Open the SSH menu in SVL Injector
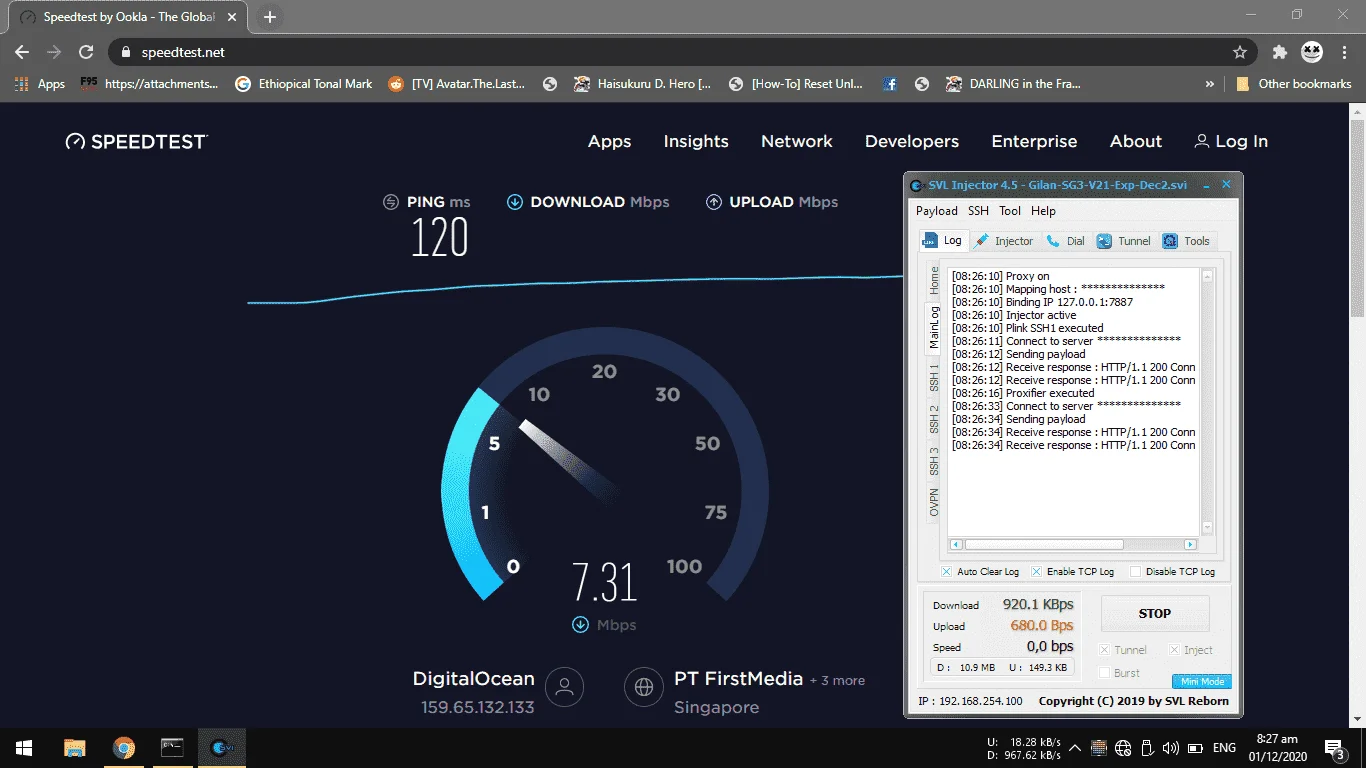This screenshot has width=1366, height=768. click(978, 211)
